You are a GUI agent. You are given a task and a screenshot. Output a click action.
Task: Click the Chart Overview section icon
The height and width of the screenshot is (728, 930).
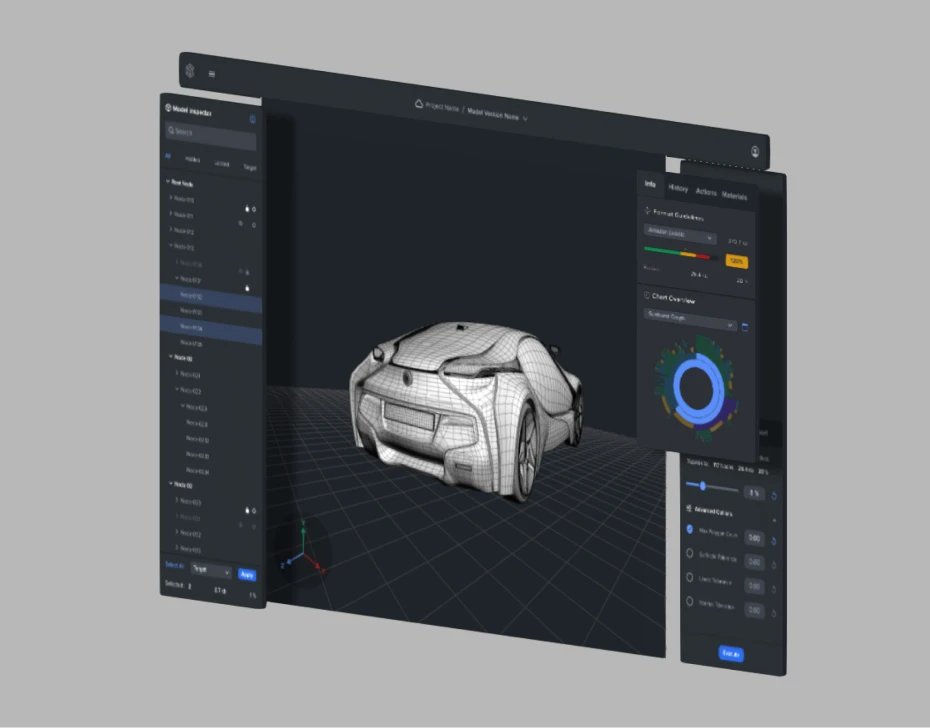point(646,295)
